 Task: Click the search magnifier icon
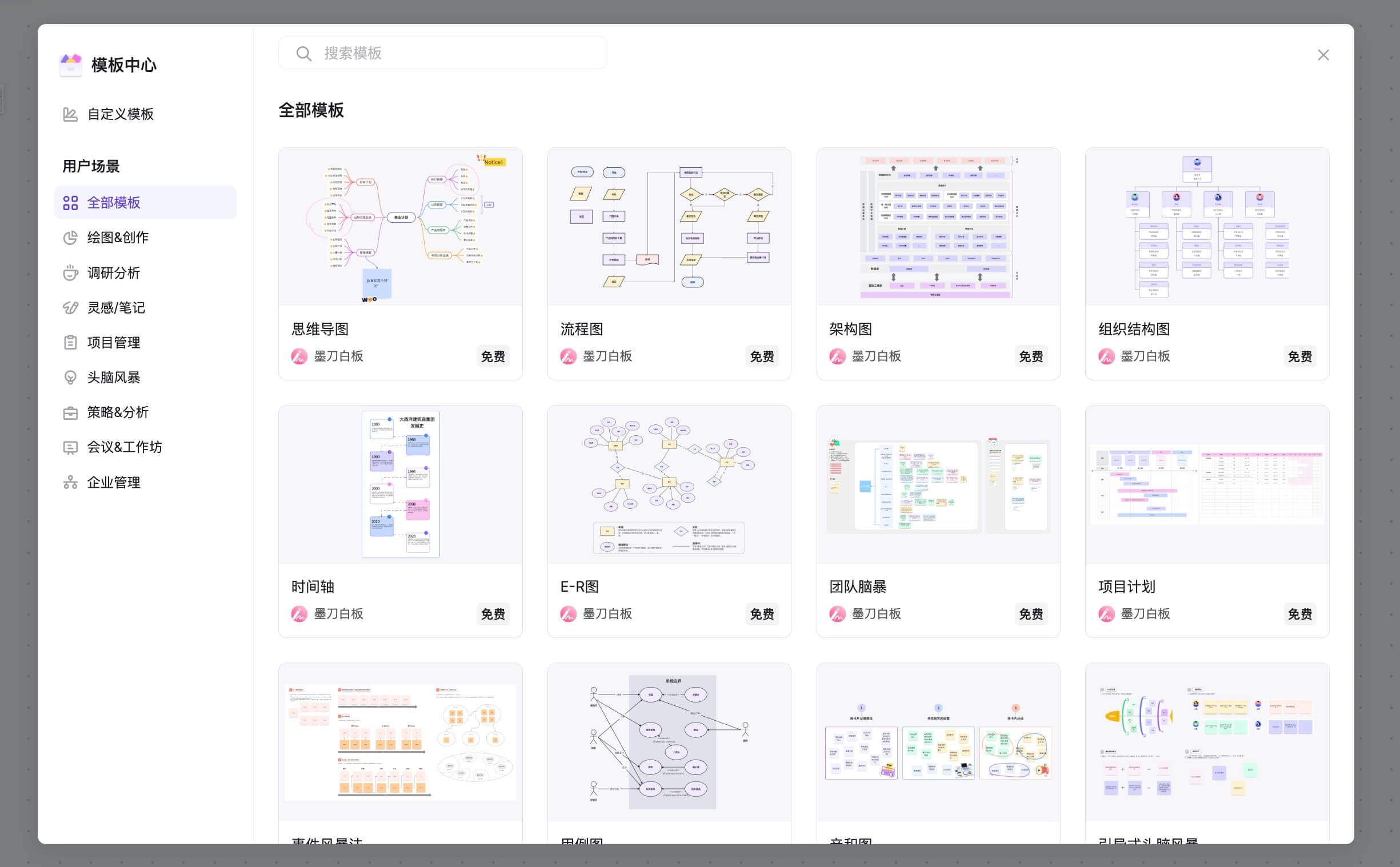point(303,53)
